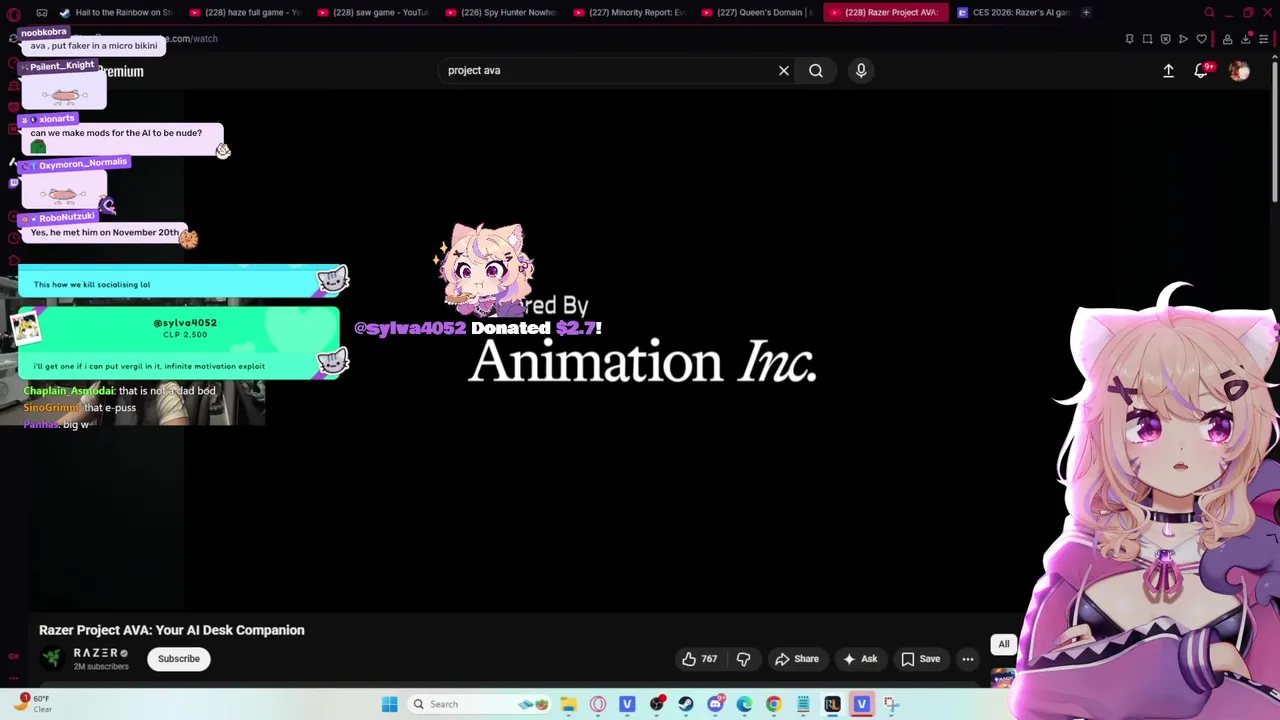Open Snipping Tool from taskbar
This screenshot has height=720, width=1280.
pos(891,704)
